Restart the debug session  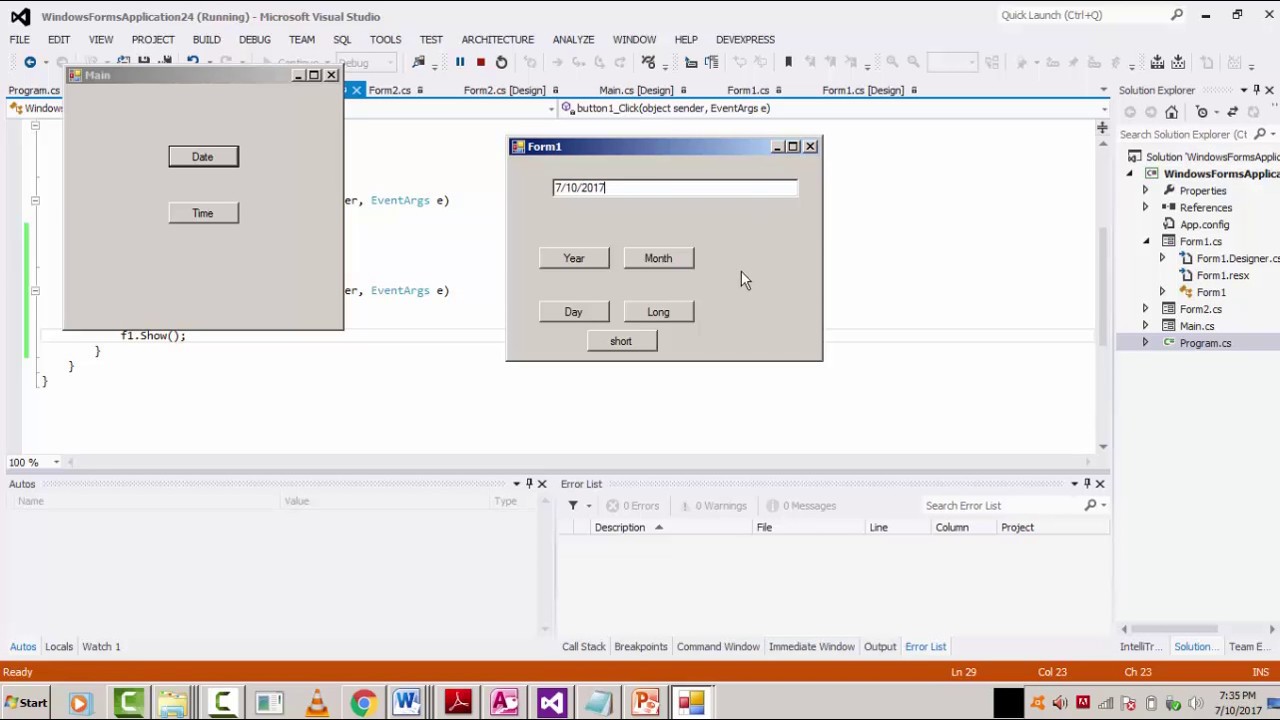501,63
